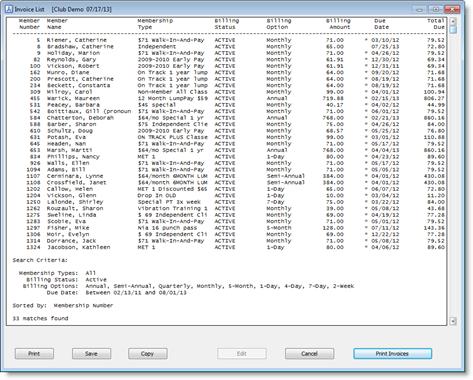Click member name Headen, Nan
This screenshot has width=473, height=380.
coord(66,144)
